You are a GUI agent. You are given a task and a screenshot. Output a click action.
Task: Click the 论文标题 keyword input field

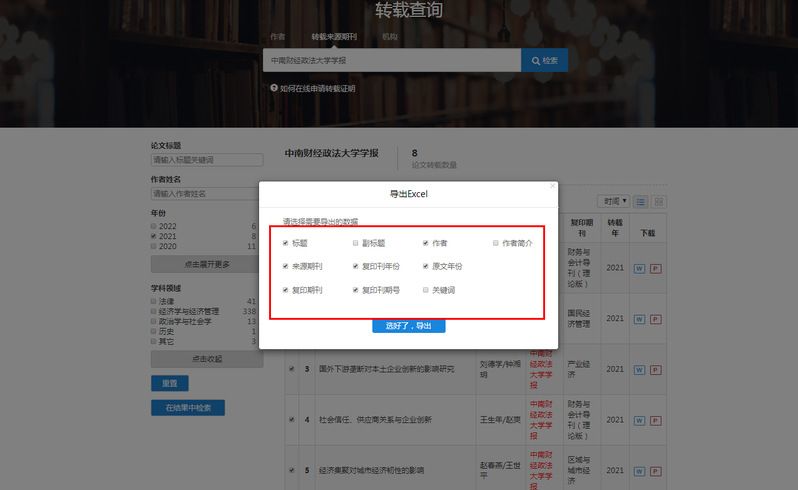click(206, 160)
